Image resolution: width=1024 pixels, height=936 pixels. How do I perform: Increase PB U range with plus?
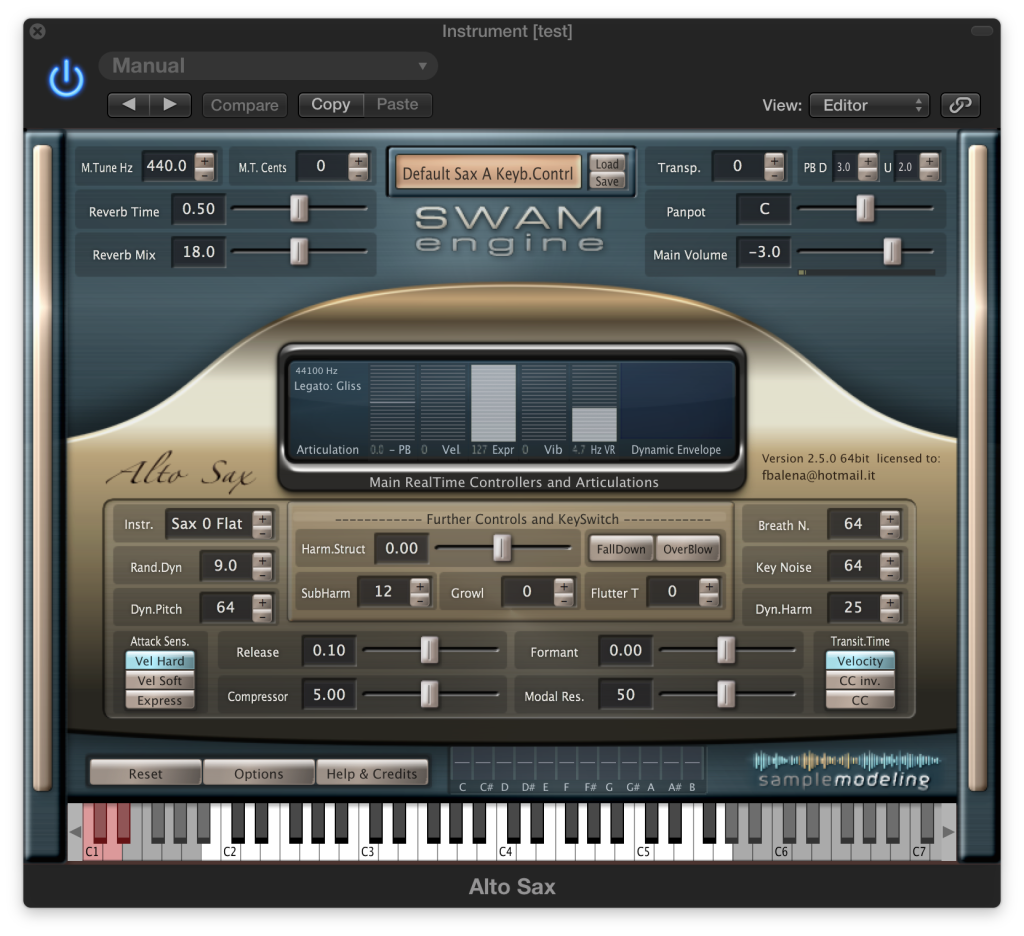click(929, 160)
